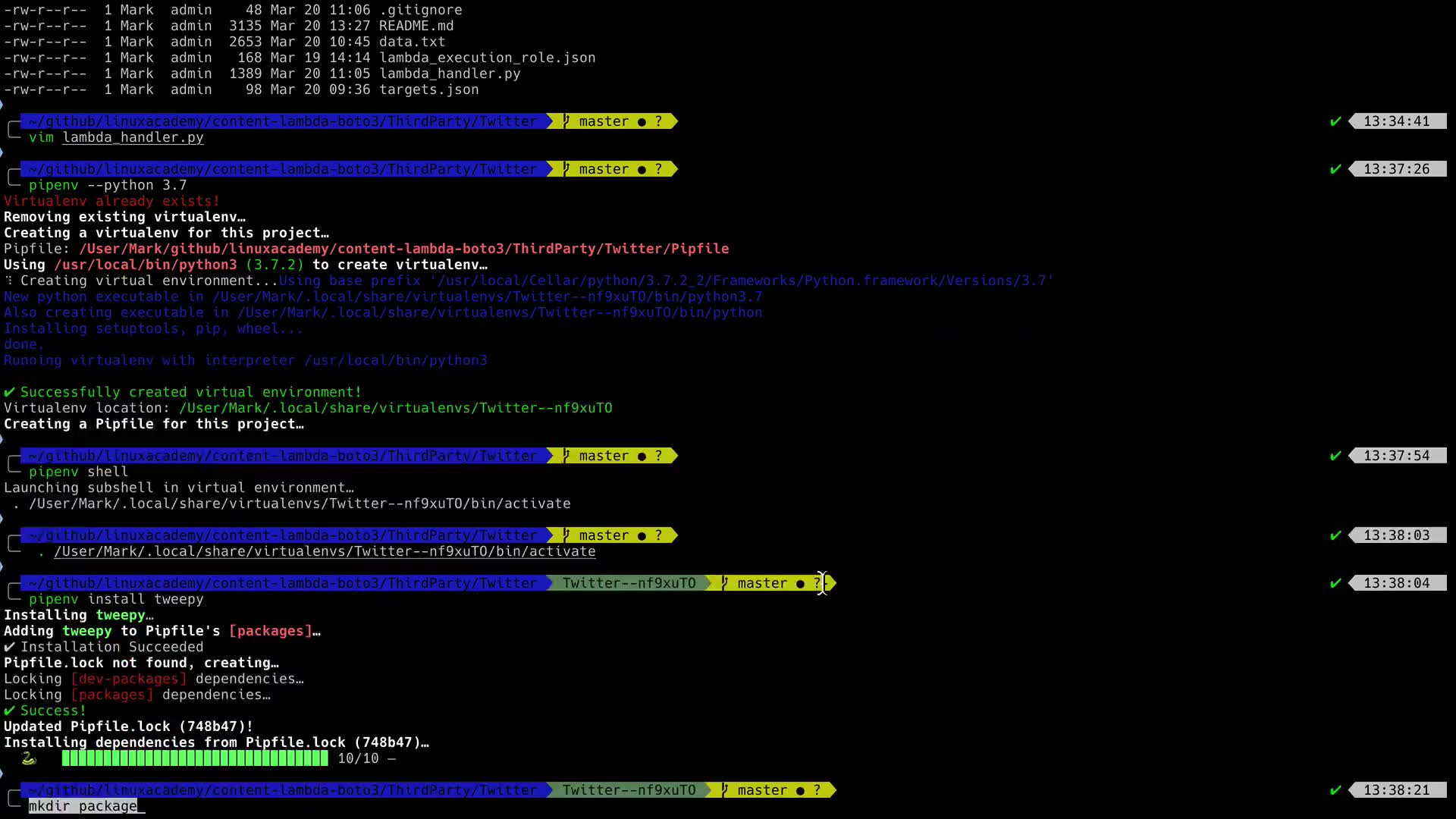1456x819 pixels.
Task: Click the green checkmark beside 13:34:41
Action: [x=1335, y=121]
